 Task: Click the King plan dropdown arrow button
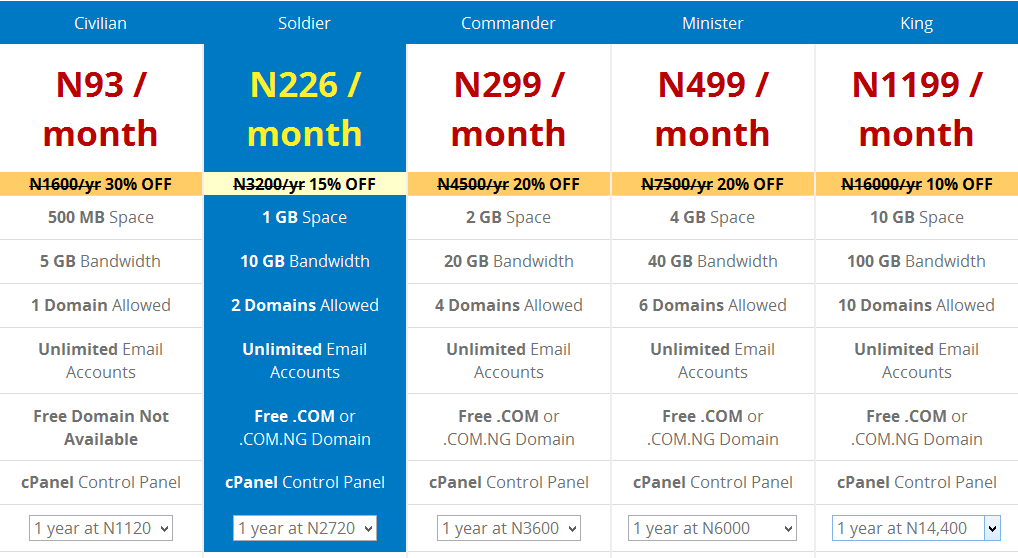(x=992, y=528)
